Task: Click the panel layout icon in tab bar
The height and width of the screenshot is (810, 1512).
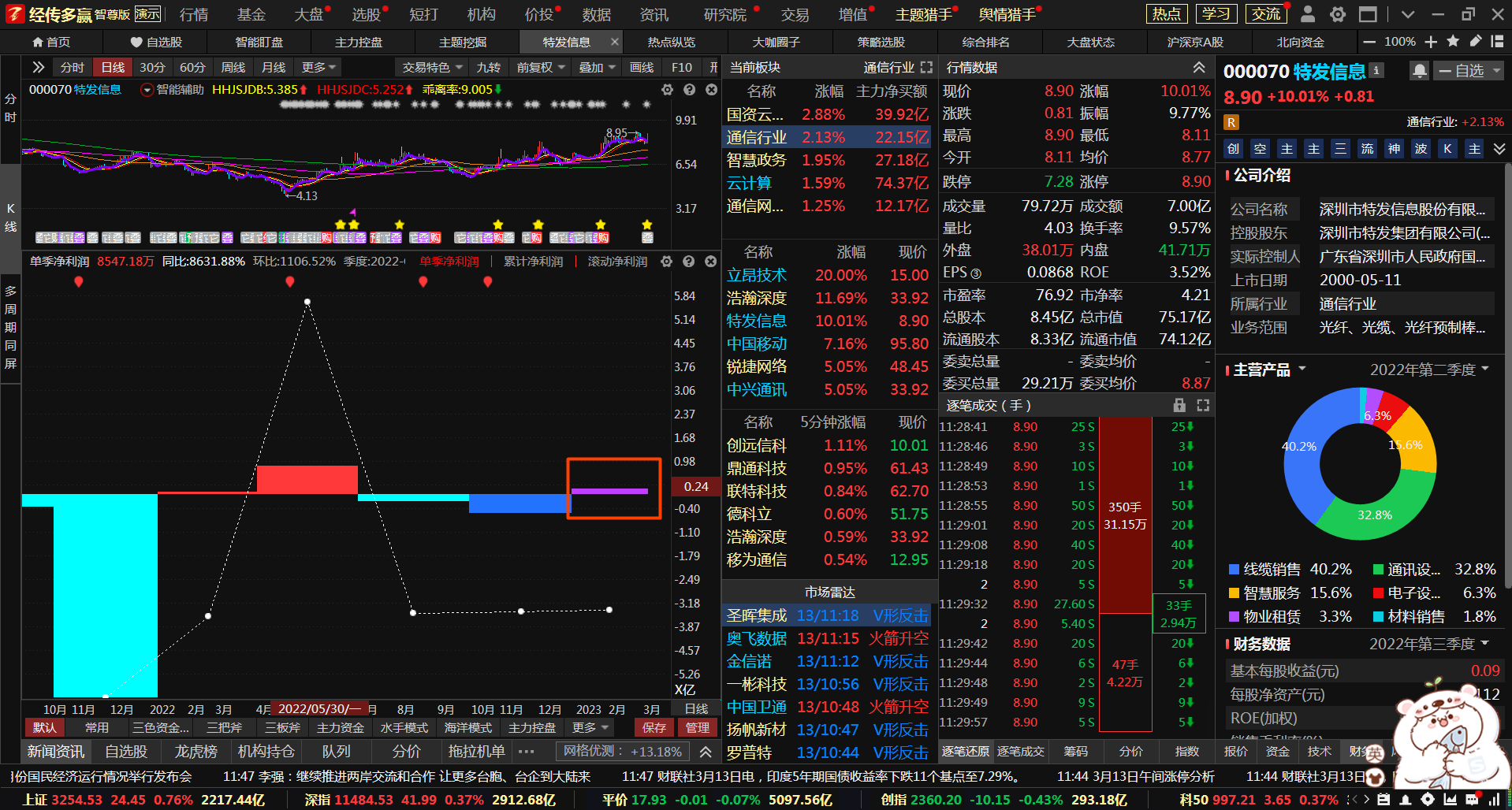Action: (x=1497, y=42)
